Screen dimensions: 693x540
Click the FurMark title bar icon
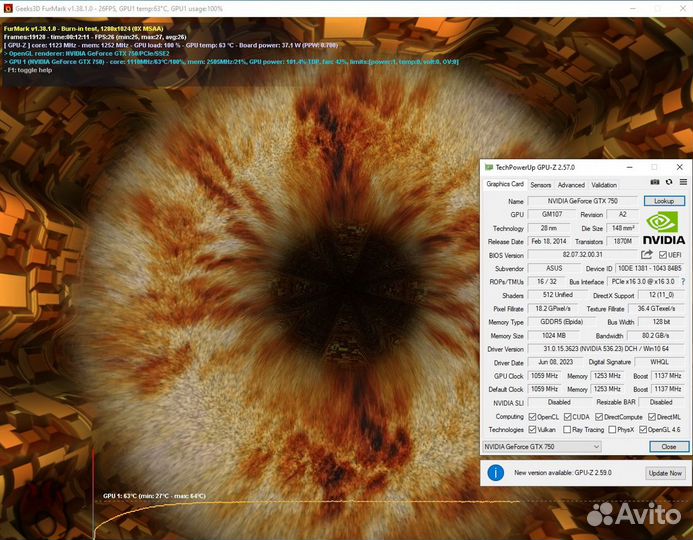6,6
